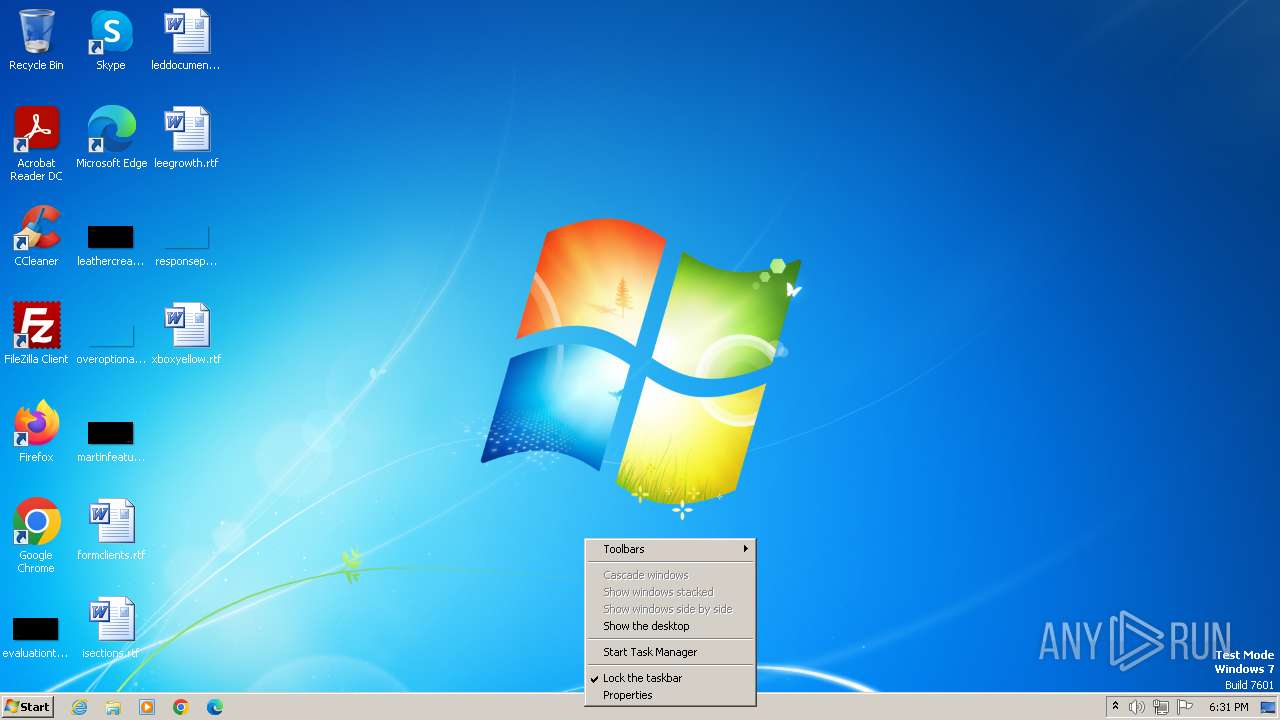This screenshot has height=720, width=1280.
Task: Select the isections.rtf document icon
Action: pos(111,628)
